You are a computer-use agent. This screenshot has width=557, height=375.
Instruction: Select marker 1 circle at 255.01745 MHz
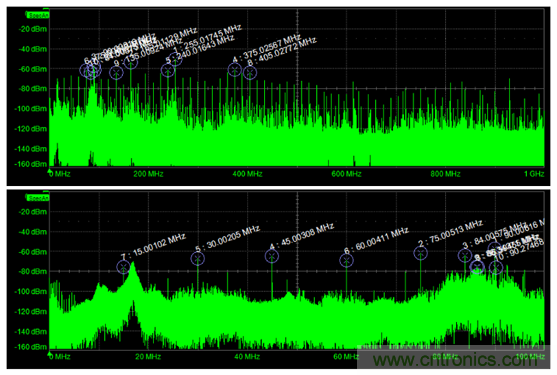coord(175,59)
